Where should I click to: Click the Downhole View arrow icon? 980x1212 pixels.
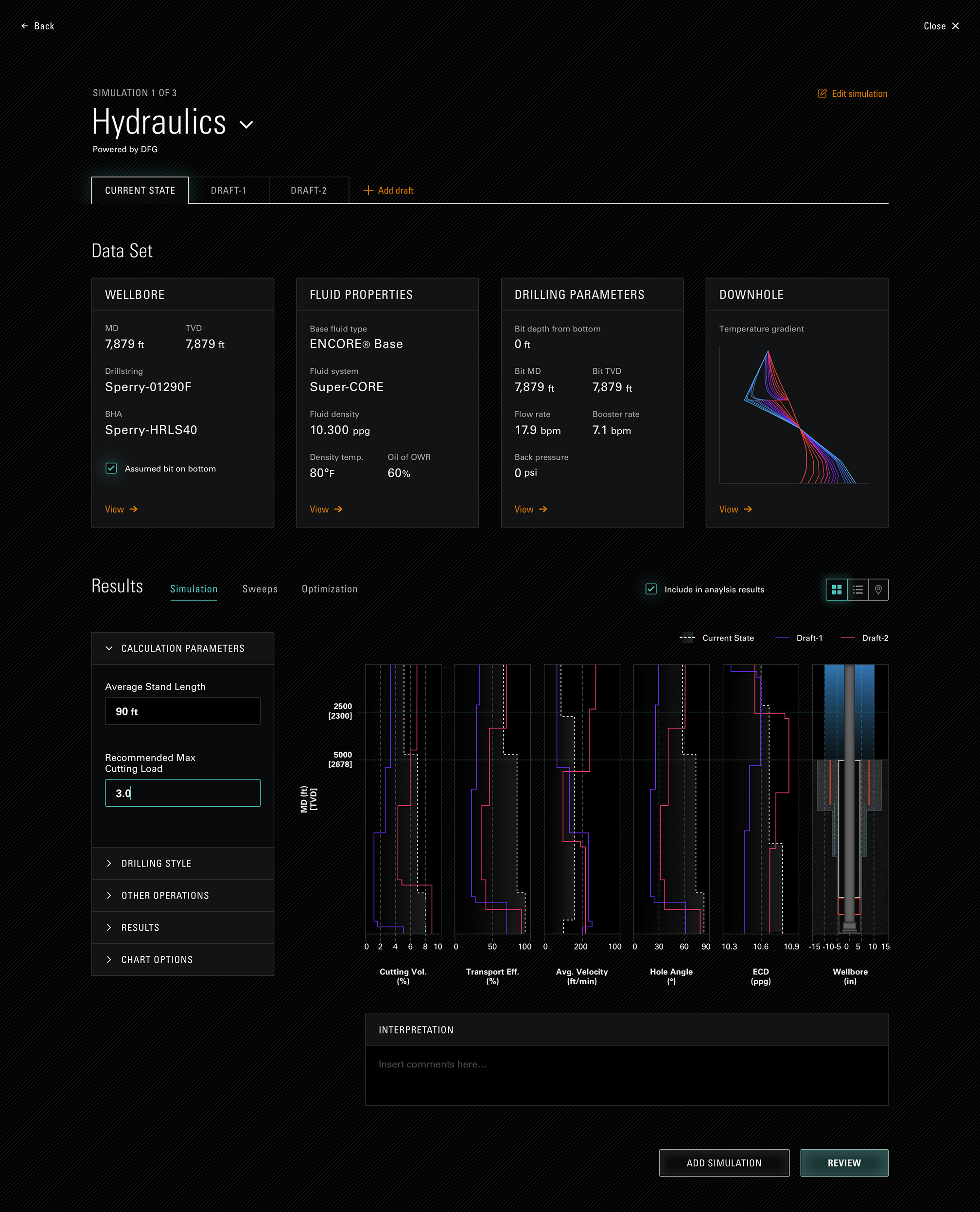(748, 509)
